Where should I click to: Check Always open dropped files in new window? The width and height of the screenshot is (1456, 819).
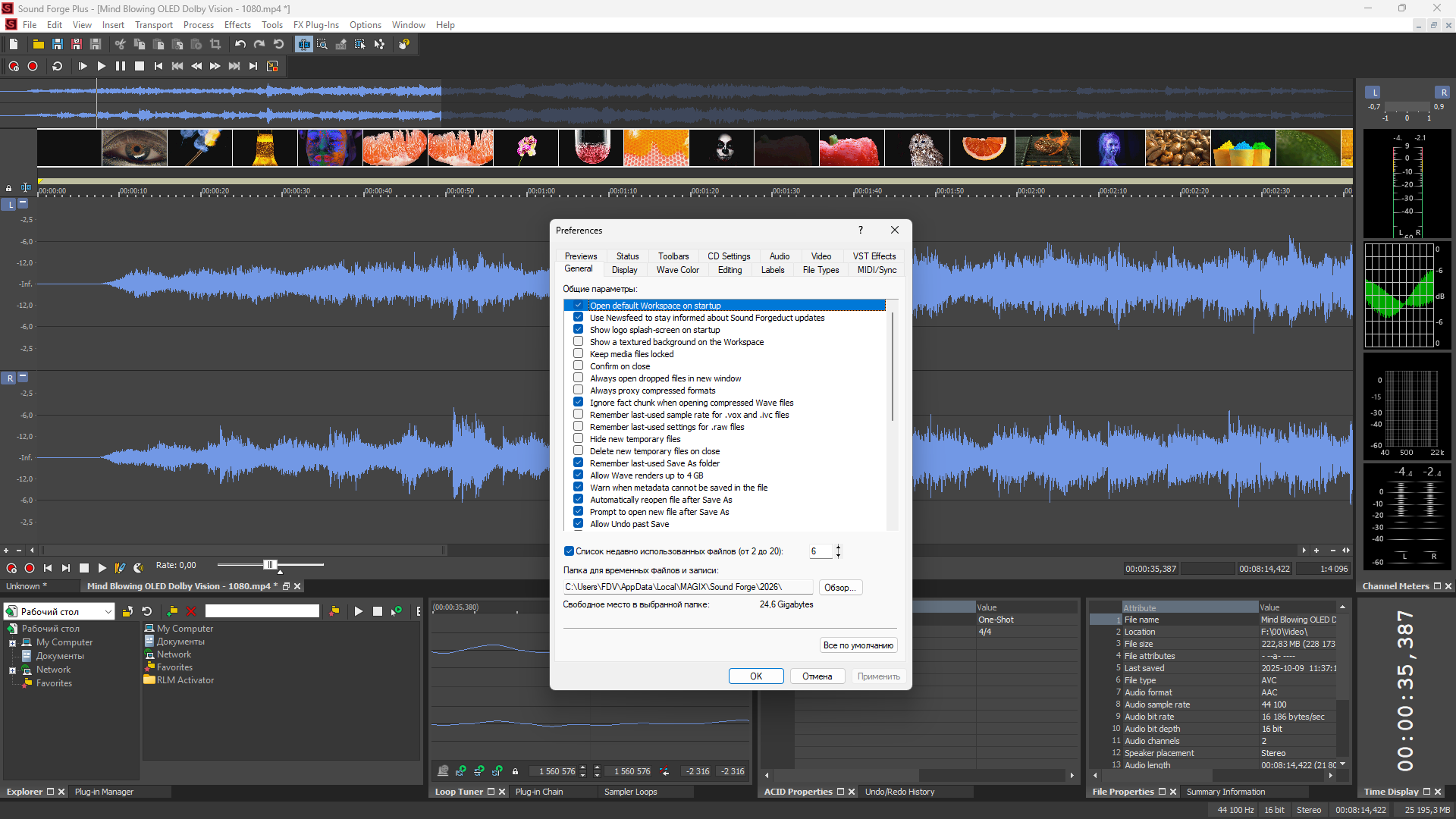(x=579, y=378)
